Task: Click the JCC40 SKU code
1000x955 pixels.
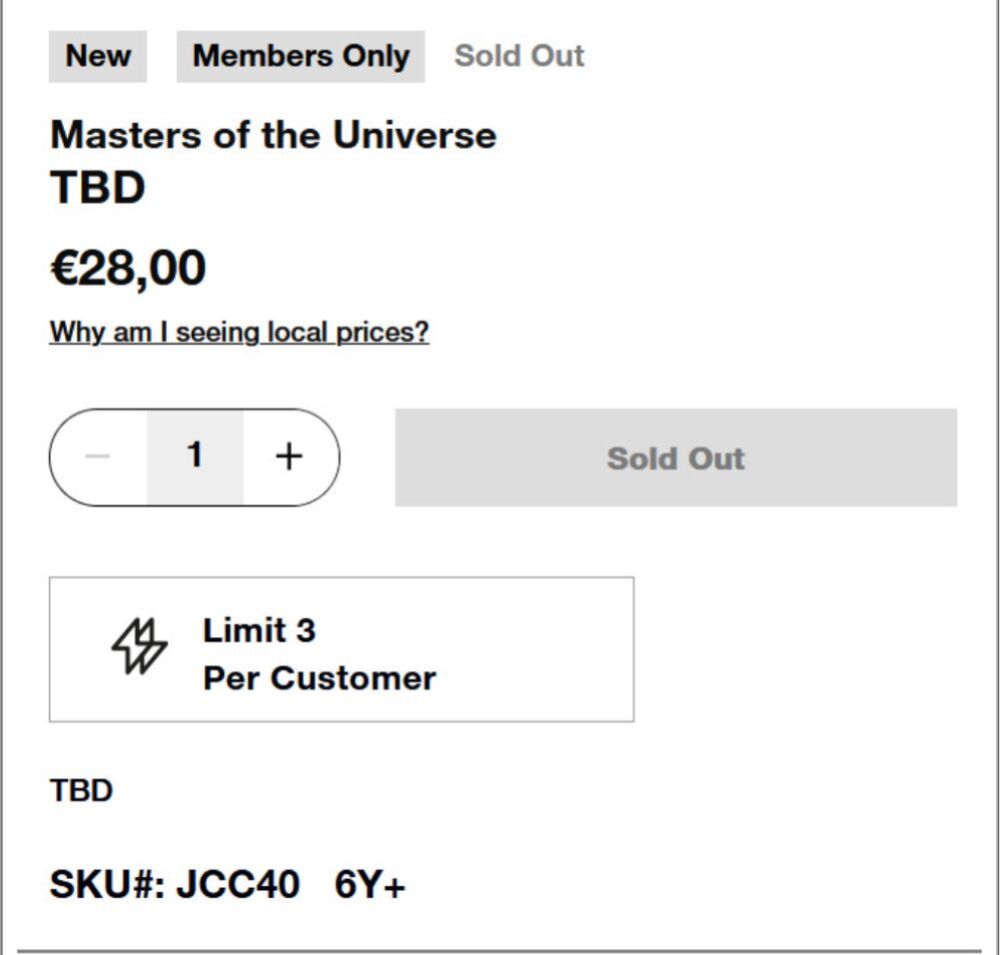Action: point(237,885)
